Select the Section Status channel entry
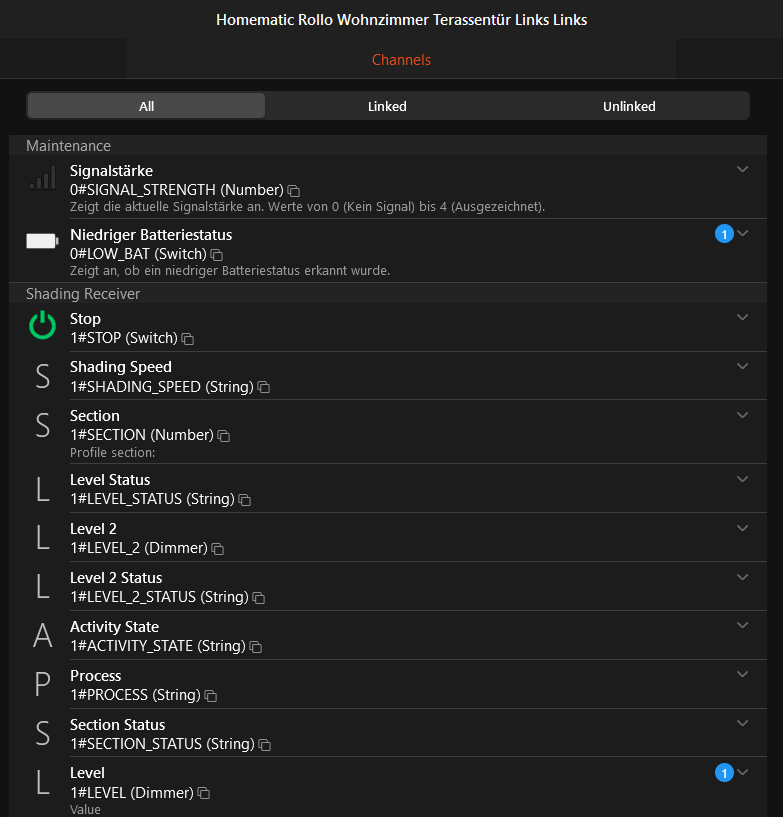 (x=117, y=725)
